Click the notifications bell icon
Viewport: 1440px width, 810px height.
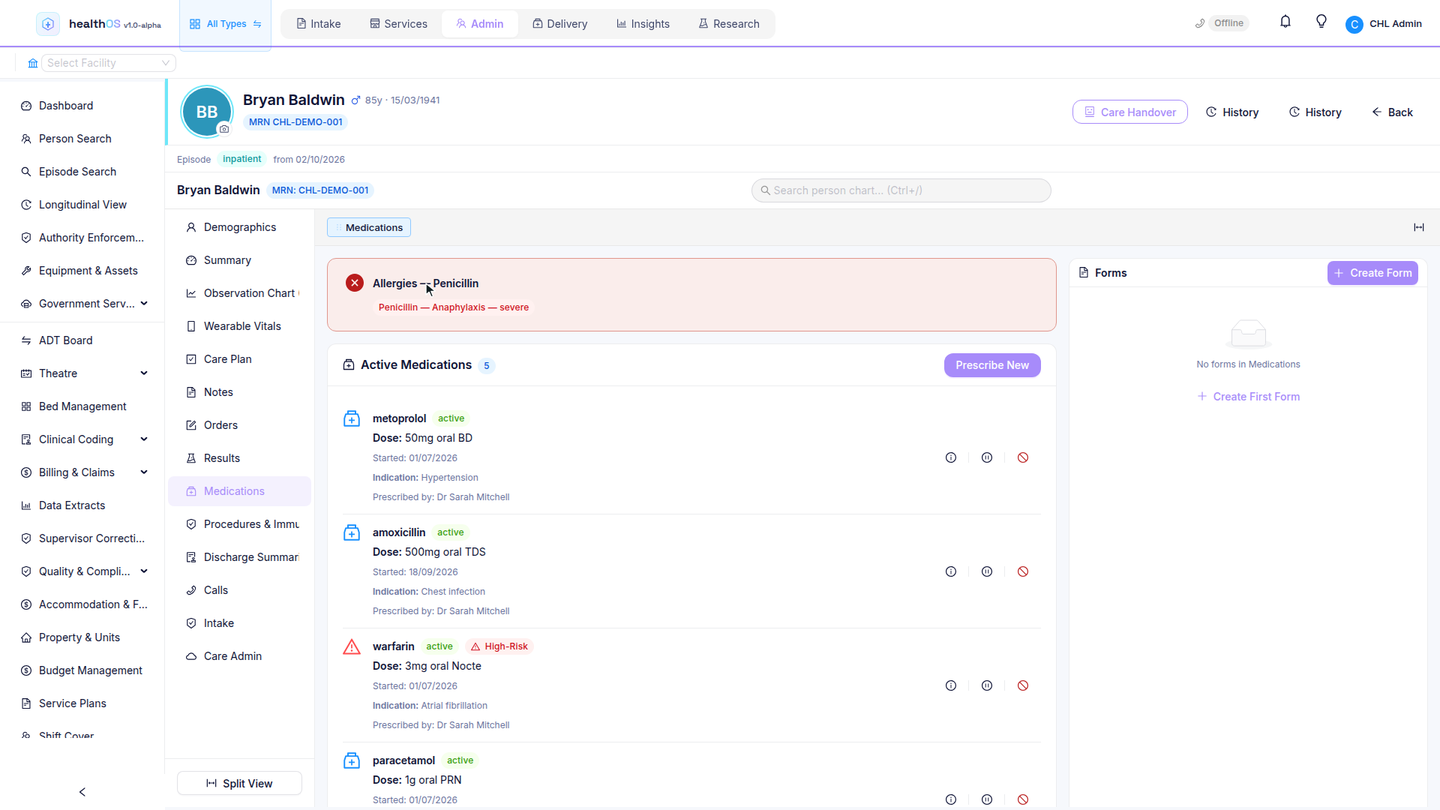1285,22
